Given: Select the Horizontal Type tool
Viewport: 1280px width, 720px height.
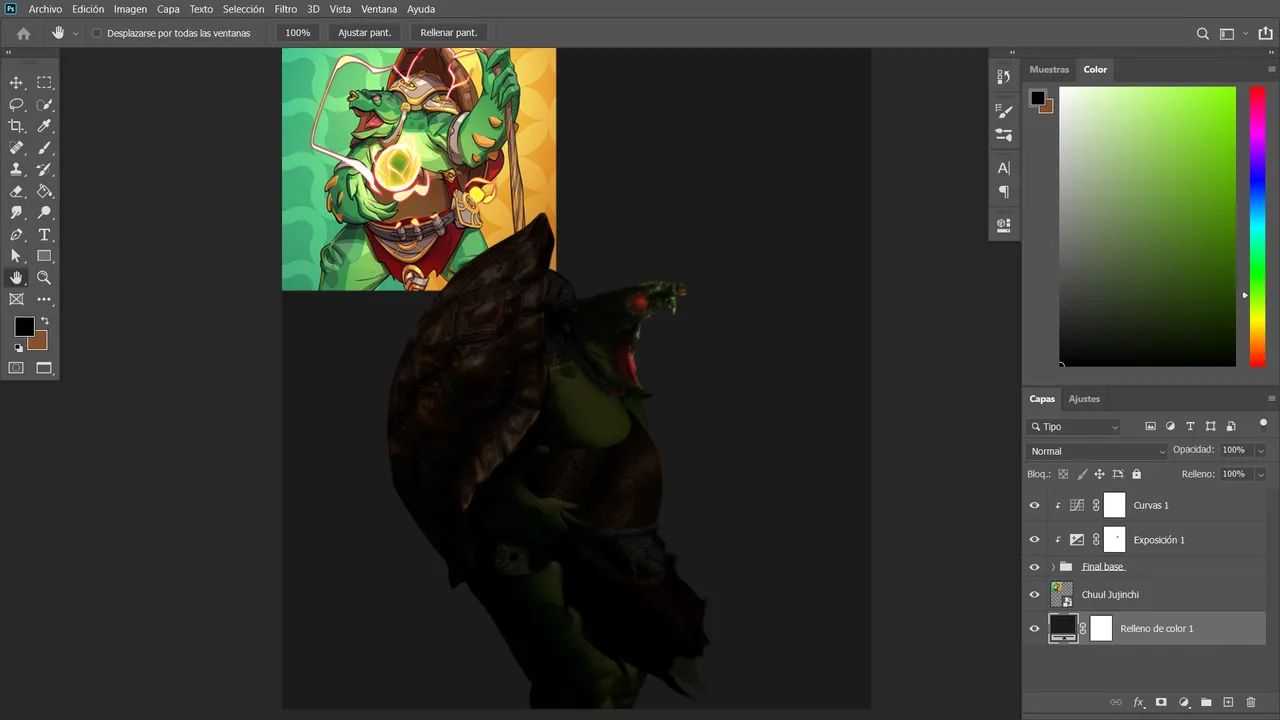Looking at the screenshot, I should pos(44,235).
